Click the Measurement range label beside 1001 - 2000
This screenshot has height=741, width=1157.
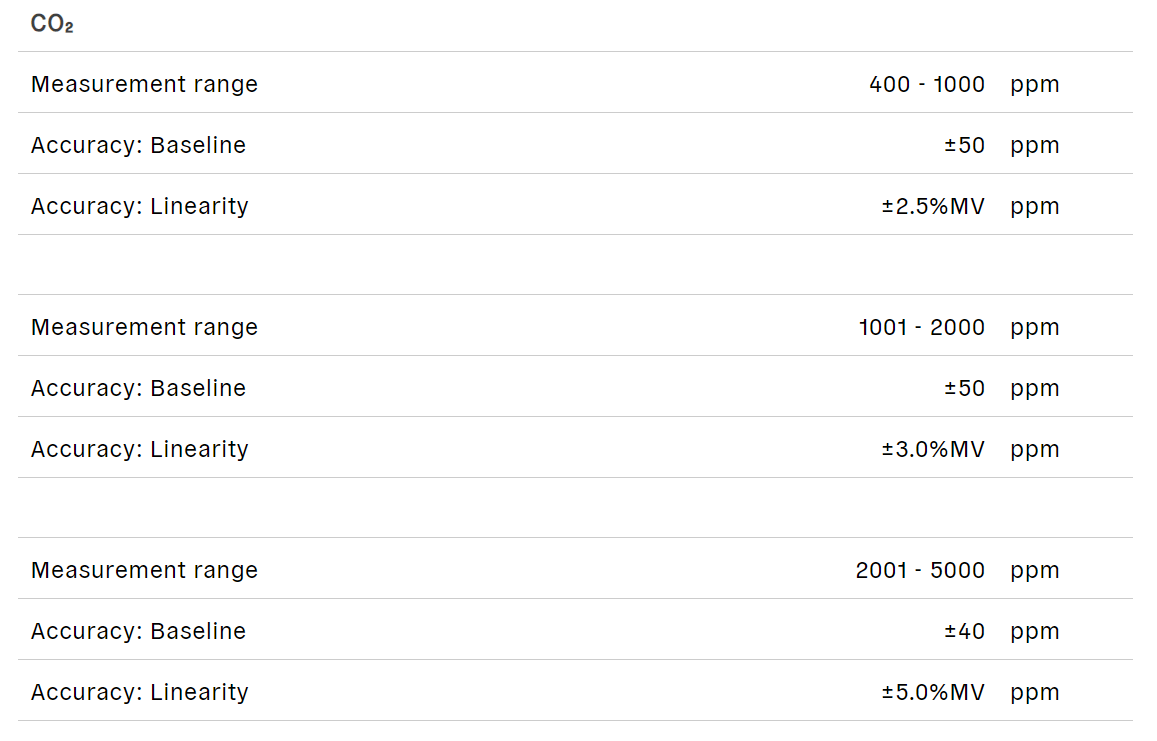[x=144, y=327]
